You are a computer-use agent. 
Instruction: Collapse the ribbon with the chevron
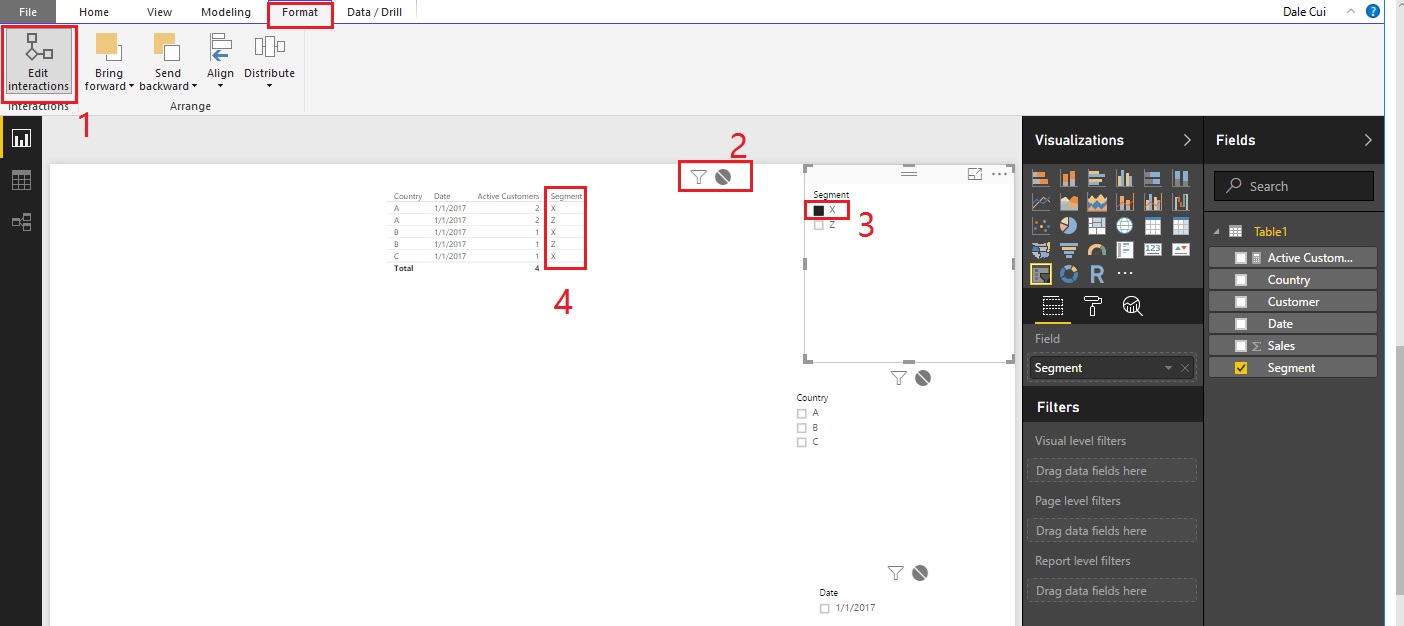(x=1350, y=11)
